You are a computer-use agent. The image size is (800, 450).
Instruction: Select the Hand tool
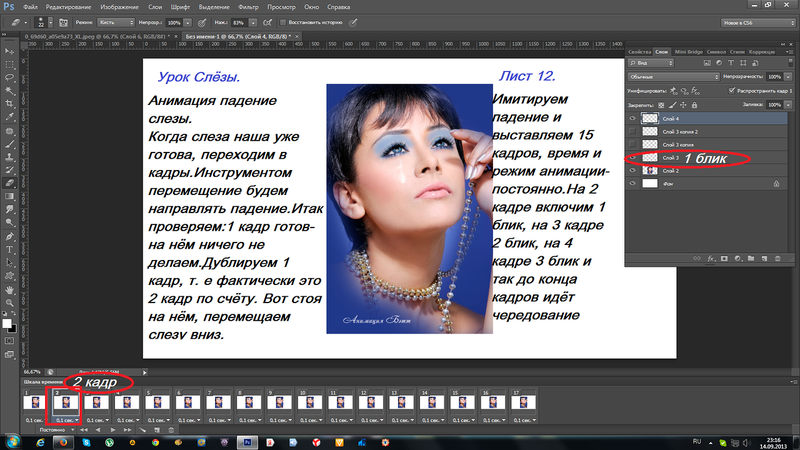coord(9,290)
